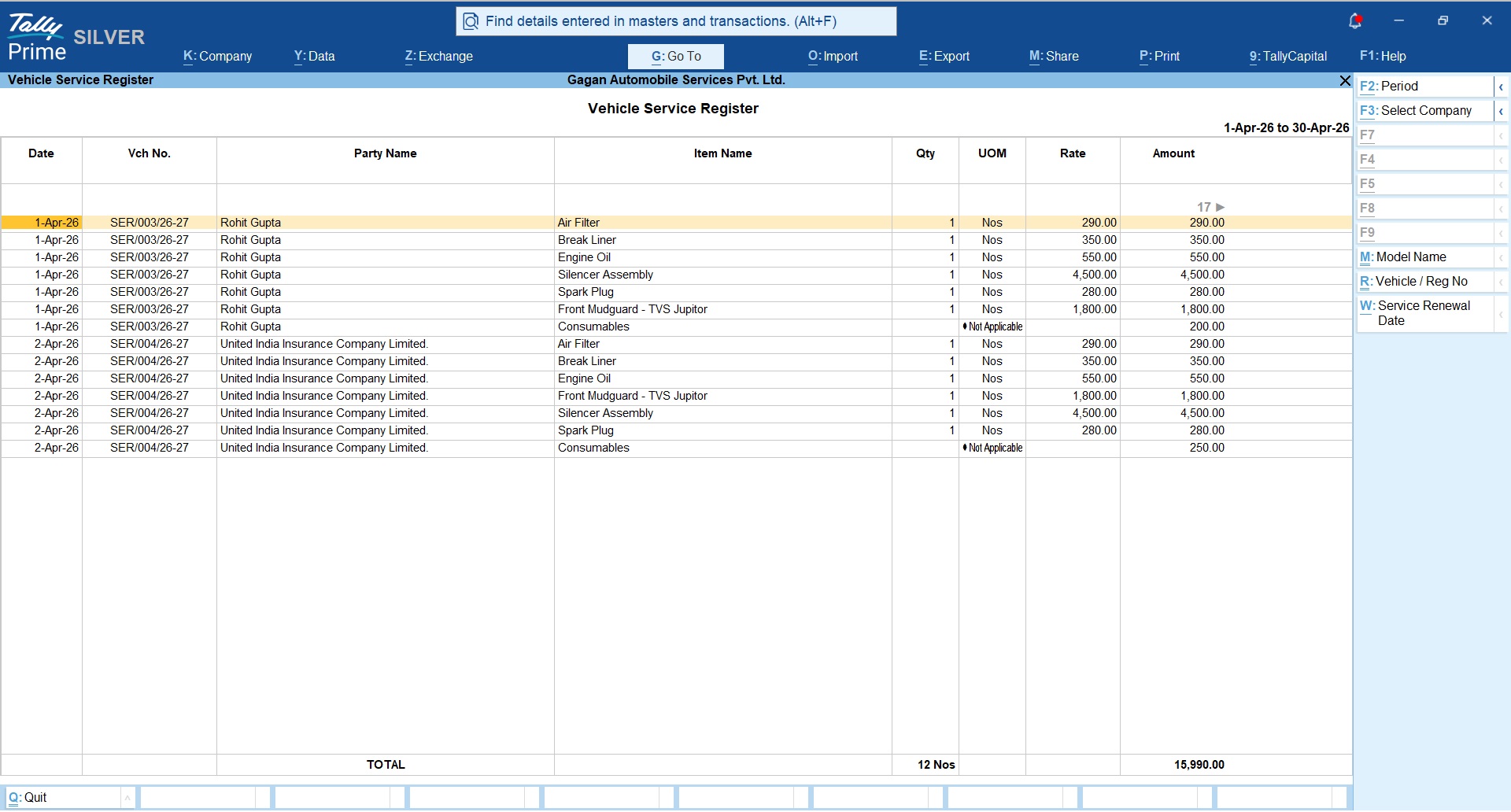Click the Find details search field
The image size is (1511, 812).
pos(676,21)
